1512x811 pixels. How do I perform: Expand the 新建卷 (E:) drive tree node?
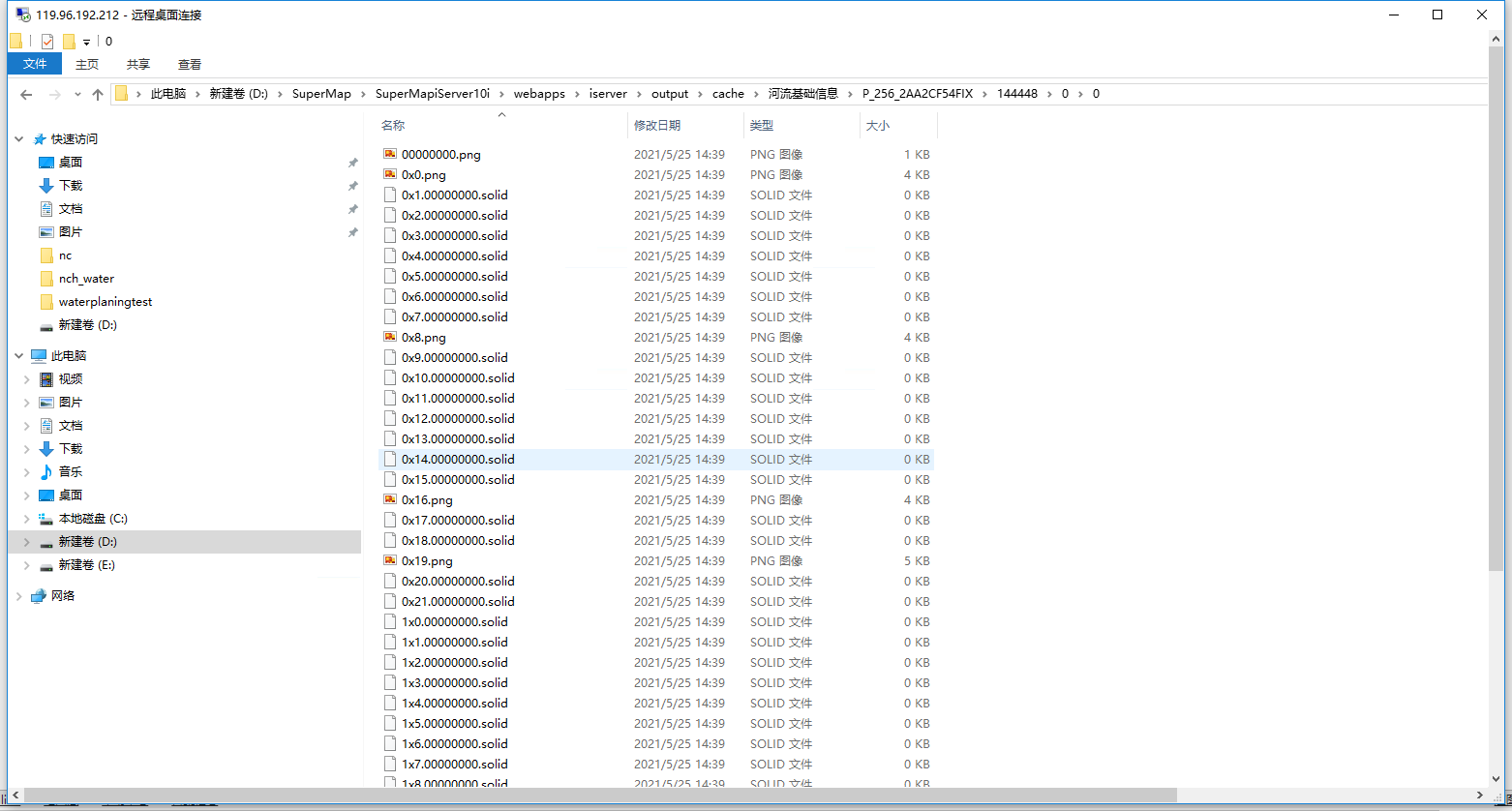click(26, 565)
